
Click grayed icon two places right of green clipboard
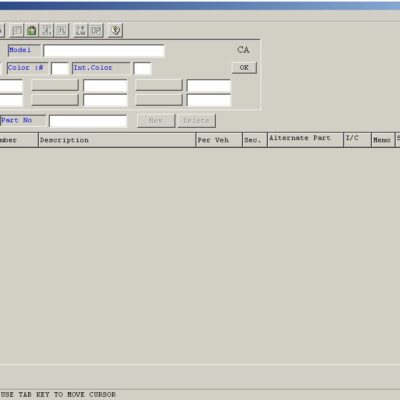click(61, 31)
